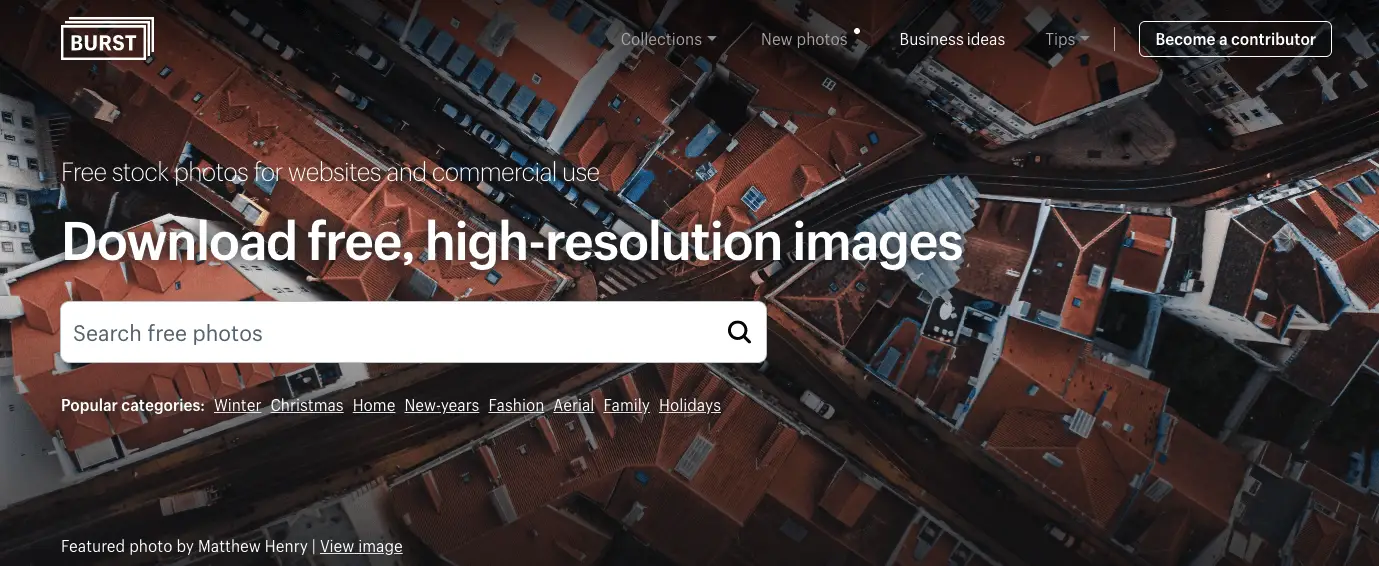Open the Aerial photos category
The width and height of the screenshot is (1379, 566).
pos(574,405)
